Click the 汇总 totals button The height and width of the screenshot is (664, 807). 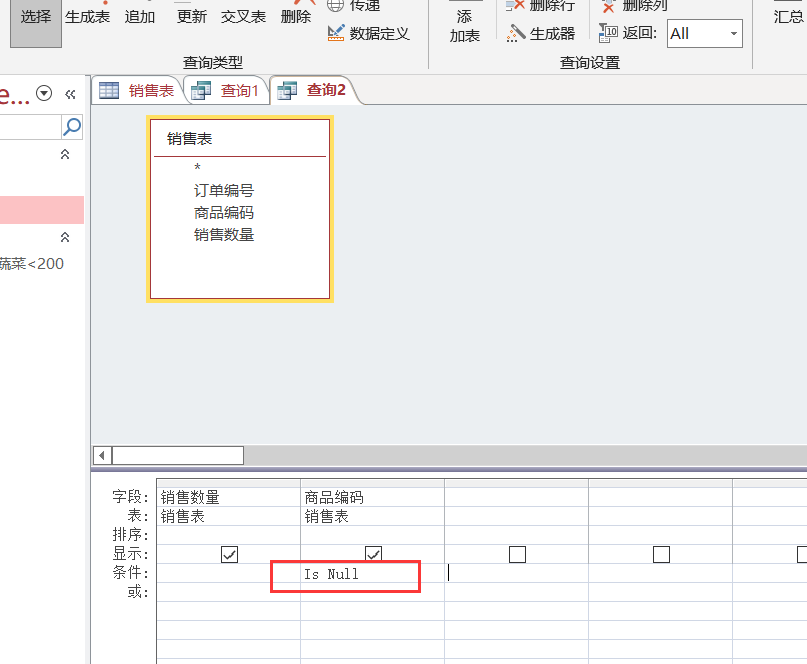[790, 16]
